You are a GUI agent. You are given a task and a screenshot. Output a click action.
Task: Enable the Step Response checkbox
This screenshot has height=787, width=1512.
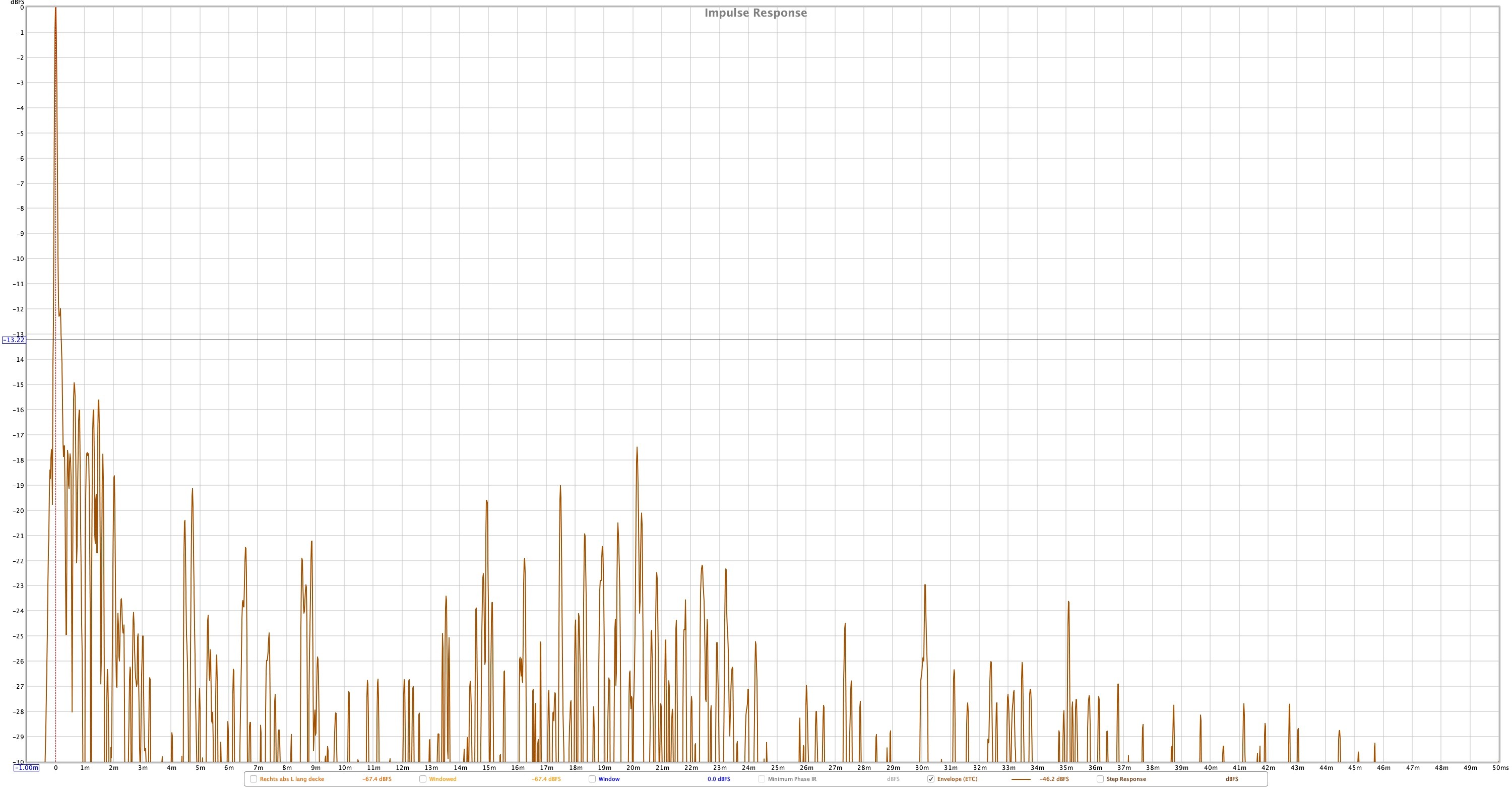[1100, 779]
